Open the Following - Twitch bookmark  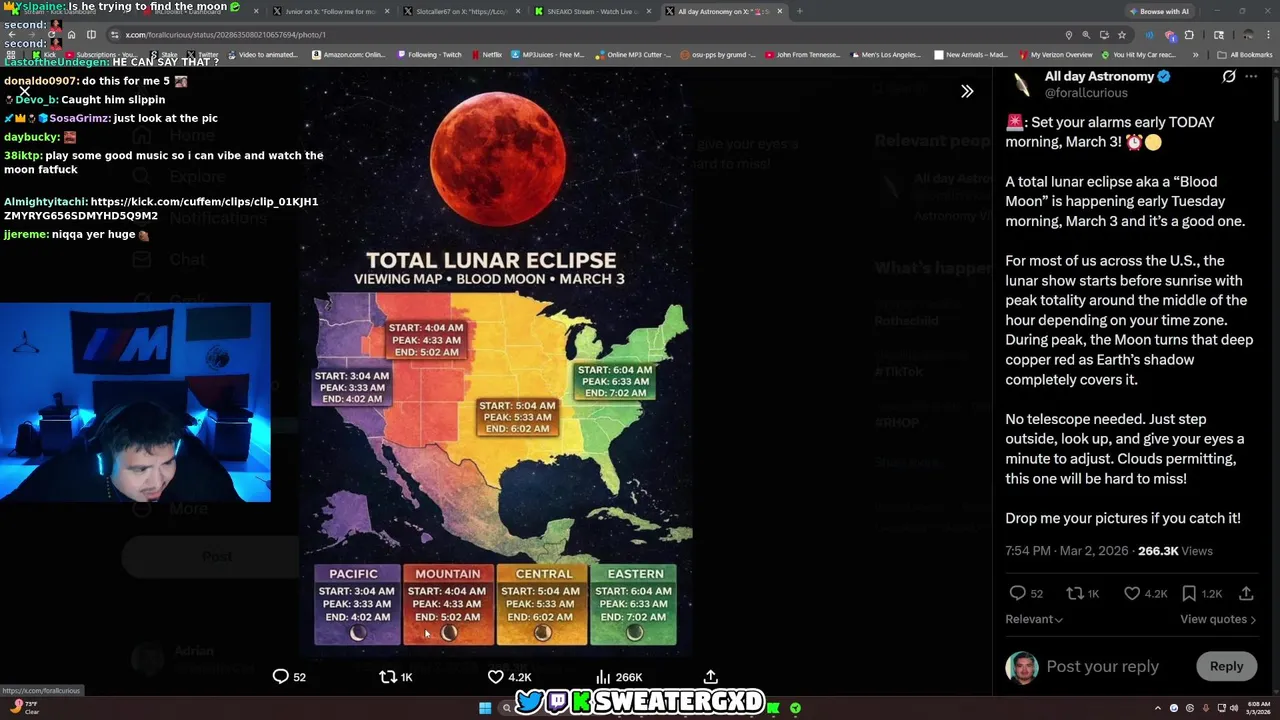[428, 55]
